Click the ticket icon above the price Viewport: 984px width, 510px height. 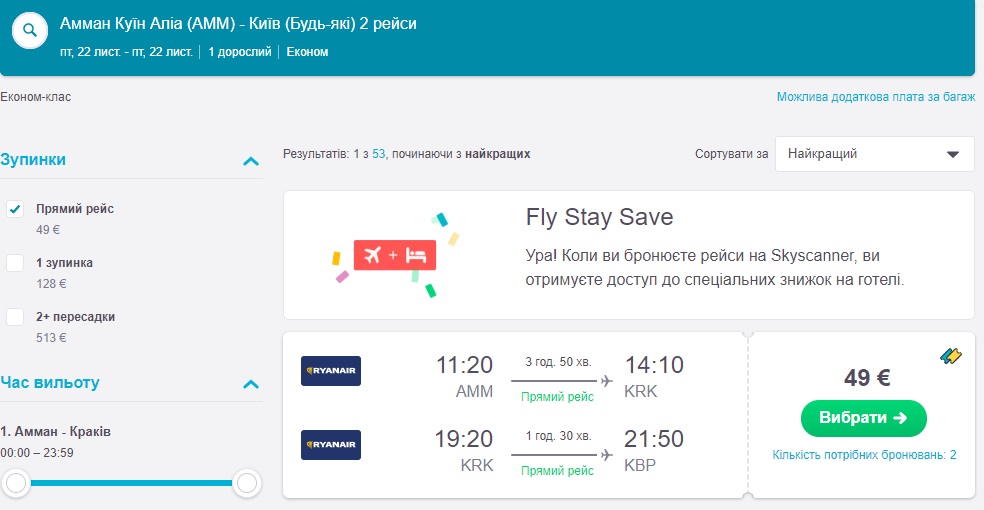(x=951, y=355)
